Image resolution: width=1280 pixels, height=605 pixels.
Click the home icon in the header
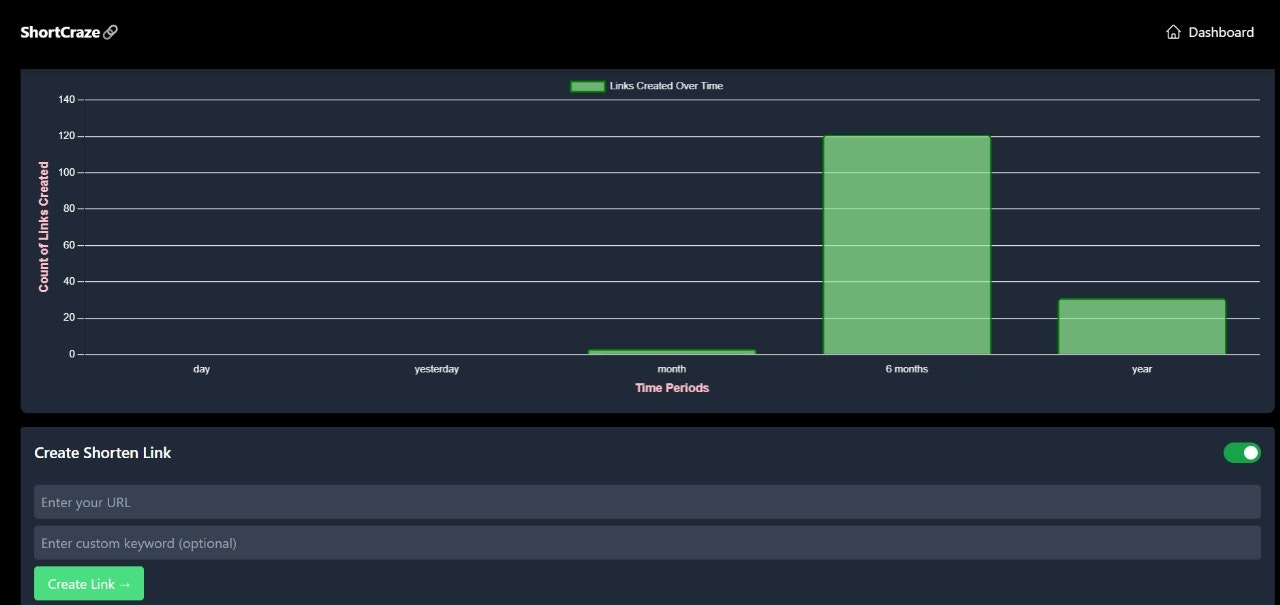click(x=1173, y=32)
